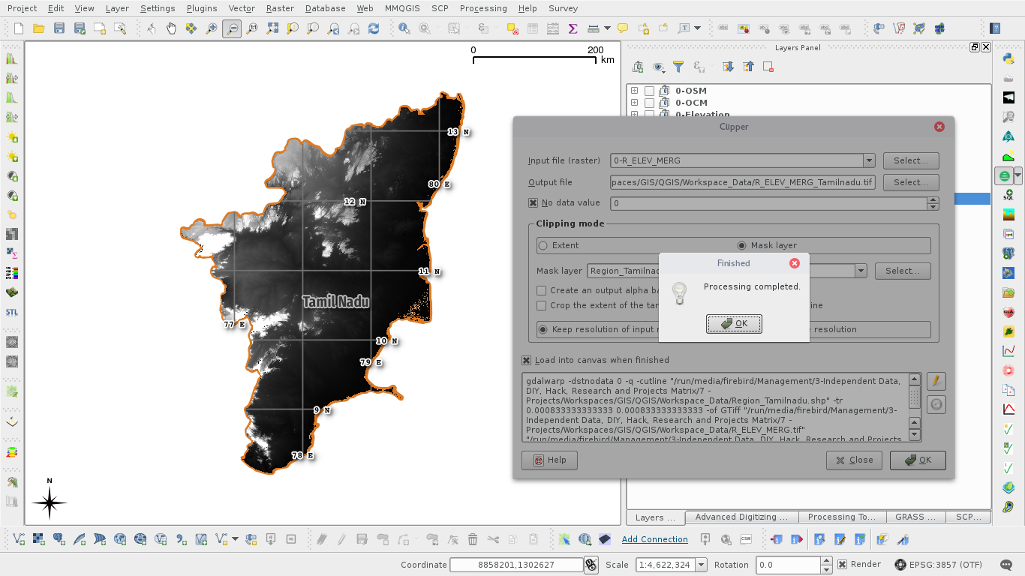
Task: Open the log messages speech bubble
Action: (x=1006, y=565)
